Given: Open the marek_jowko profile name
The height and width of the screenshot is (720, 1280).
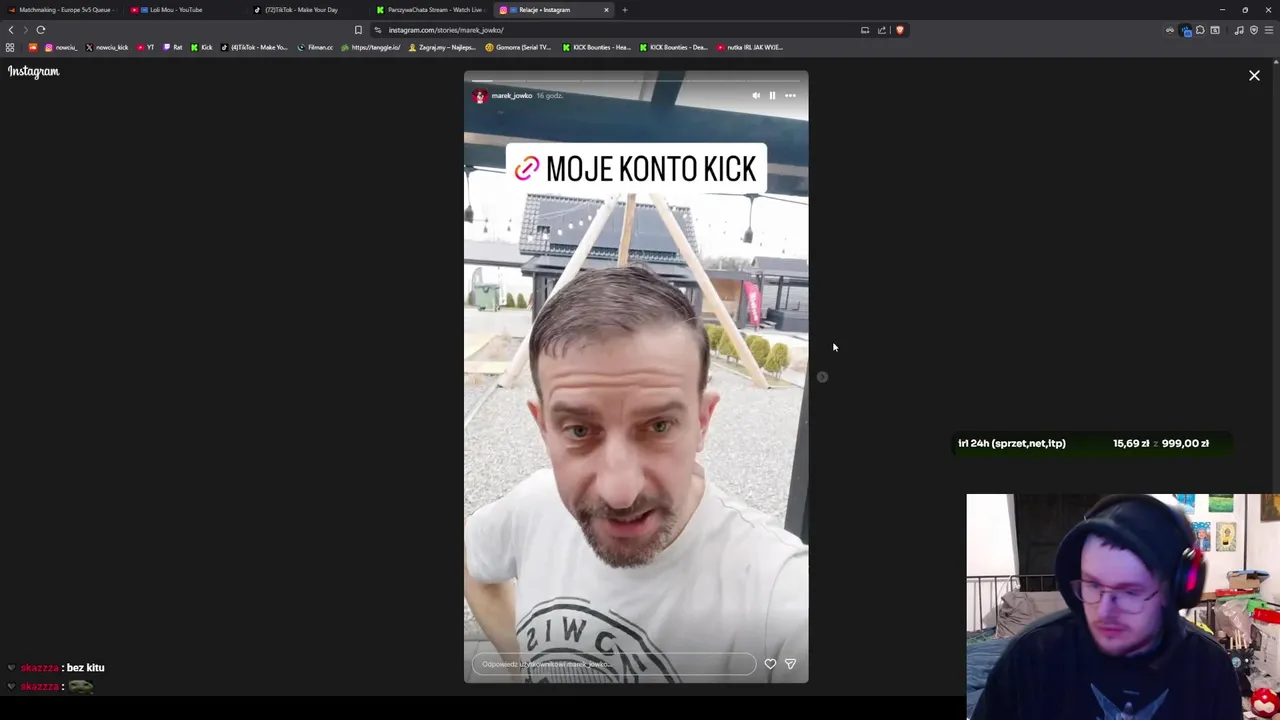Looking at the screenshot, I should pyautogui.click(x=512, y=96).
